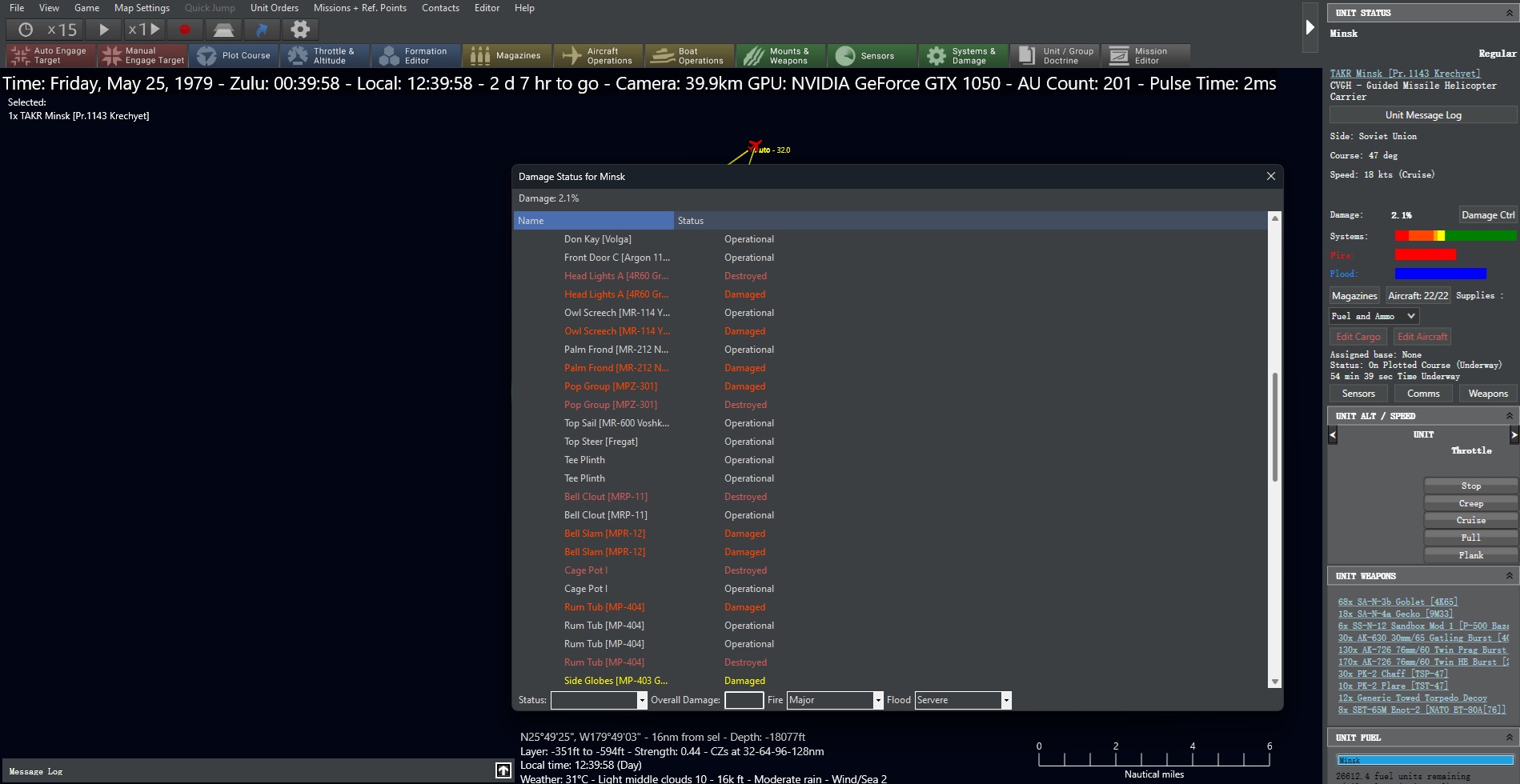Screen dimensions: 1520x784
Task: Click the Sensors button in Unit Status
Action: click(x=1358, y=394)
